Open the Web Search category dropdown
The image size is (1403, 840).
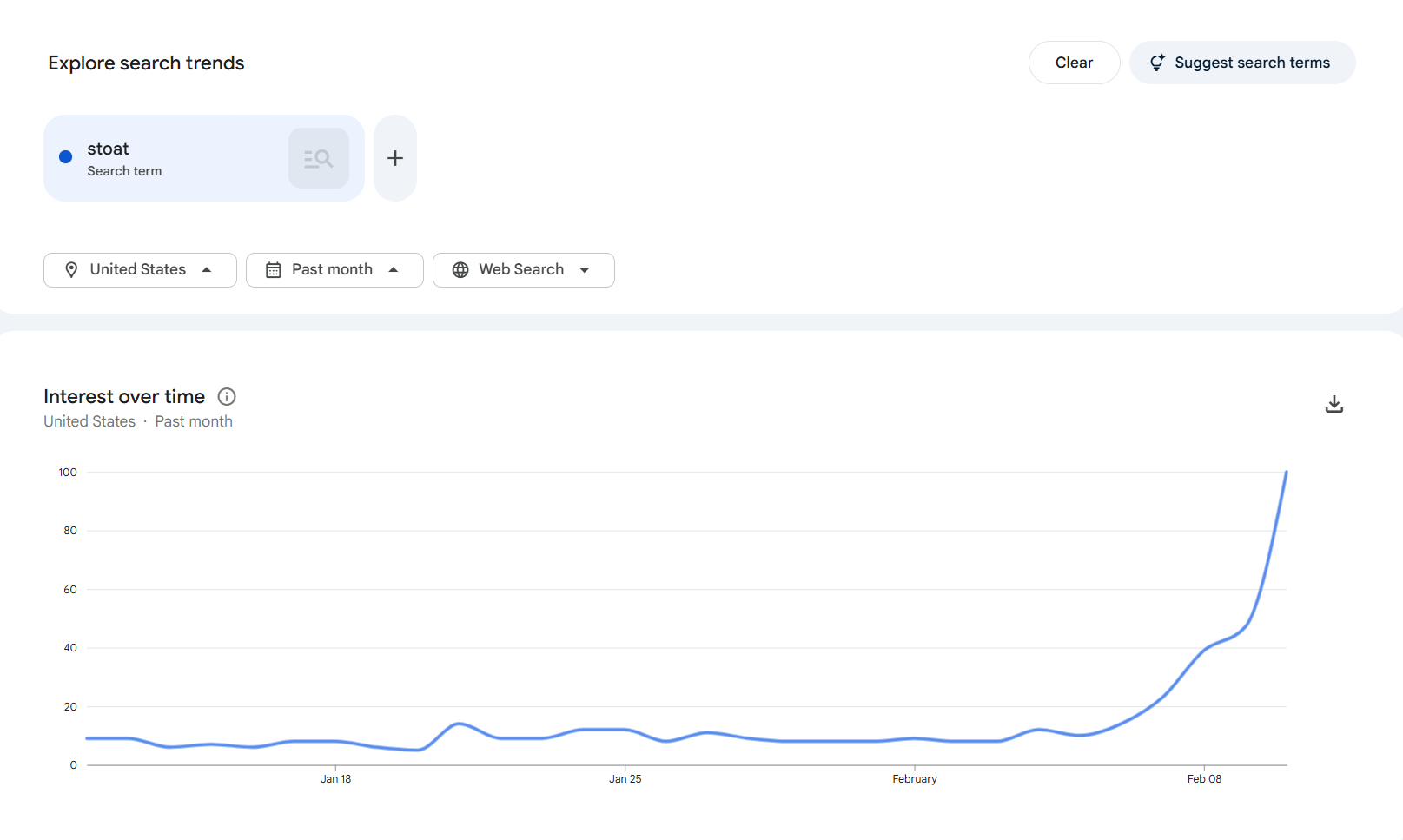[521, 269]
